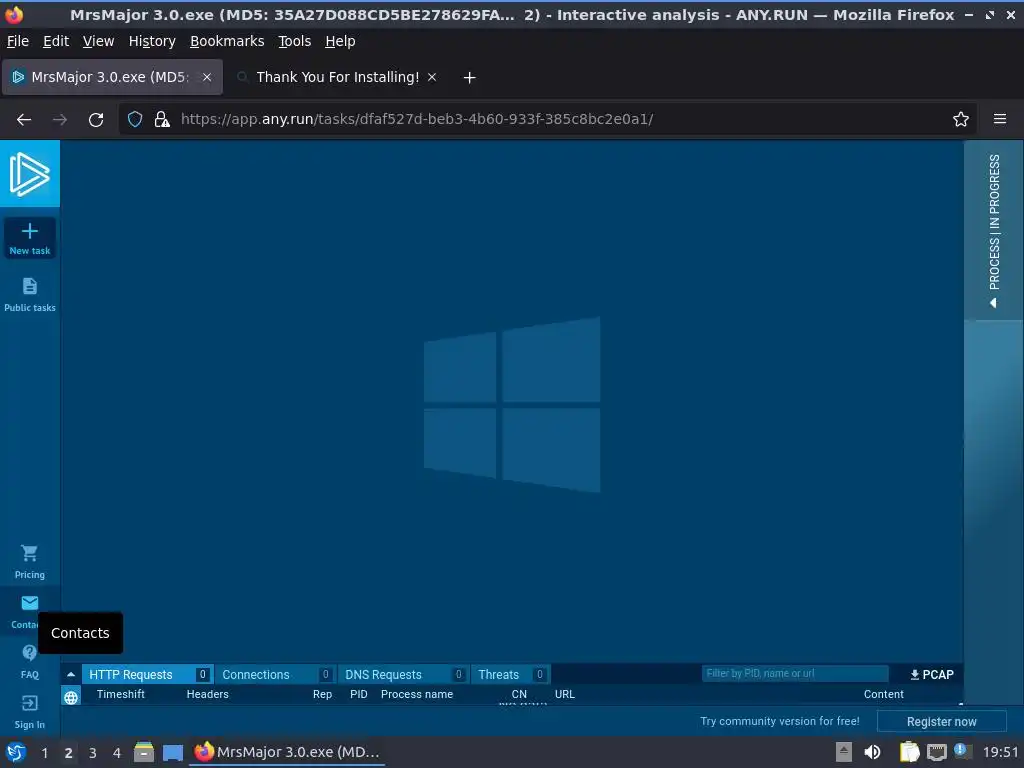Image resolution: width=1024 pixels, height=768 pixels.
Task: Open tracking protection shield icon
Action: 135,120
